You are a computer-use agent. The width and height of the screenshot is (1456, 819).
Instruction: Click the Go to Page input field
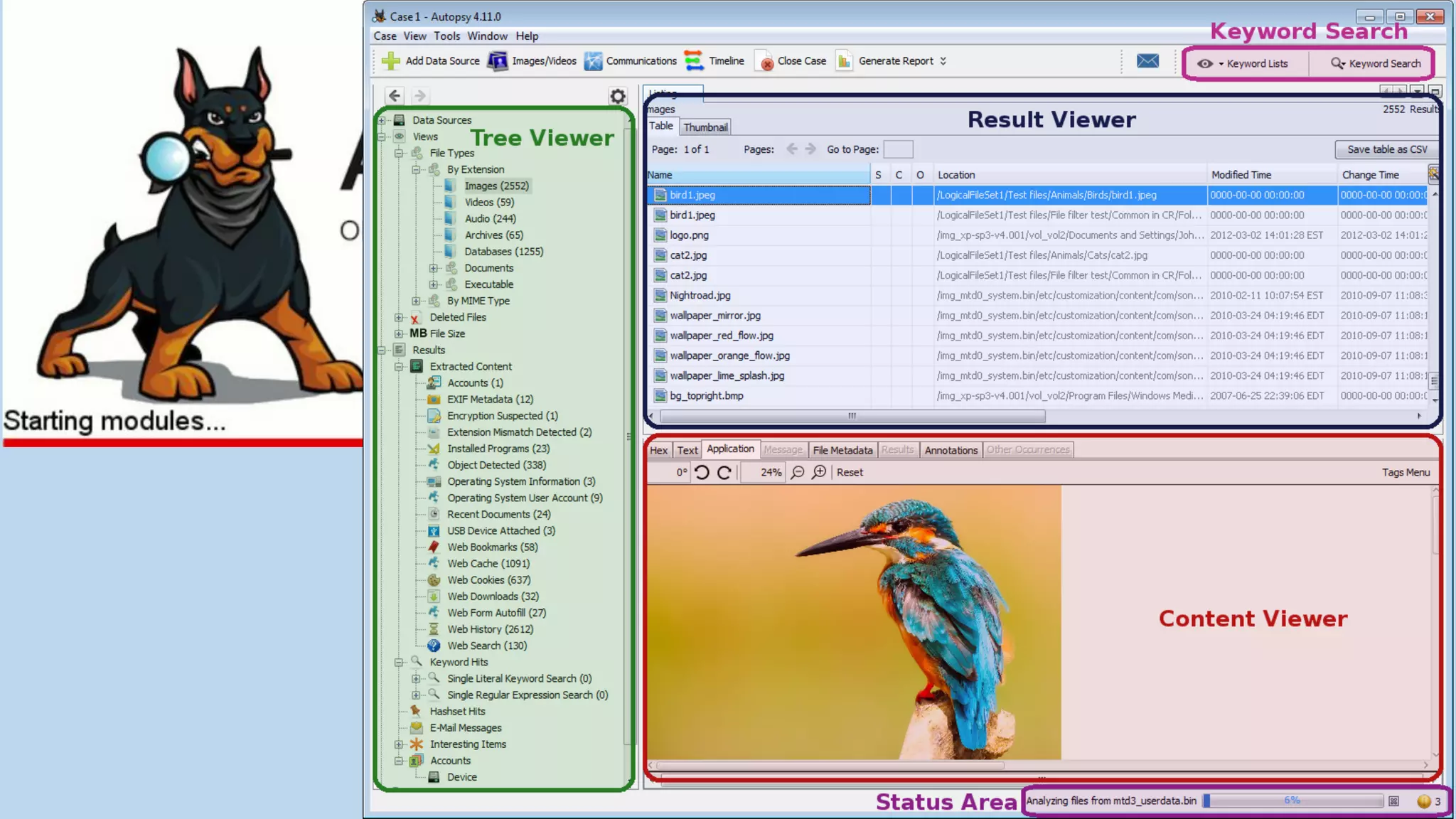pyautogui.click(x=898, y=149)
